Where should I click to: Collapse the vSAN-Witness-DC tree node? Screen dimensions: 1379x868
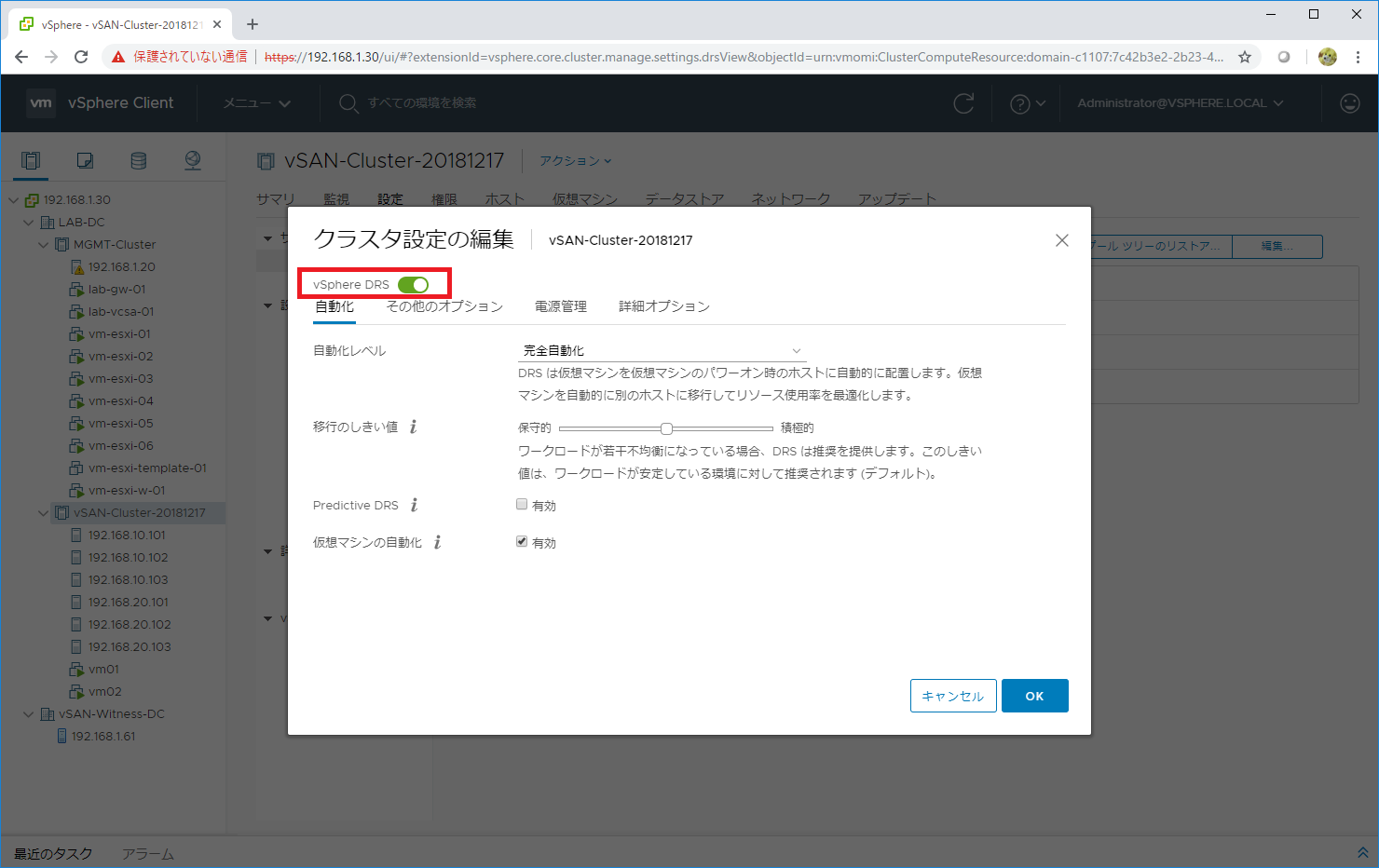pos(28,714)
